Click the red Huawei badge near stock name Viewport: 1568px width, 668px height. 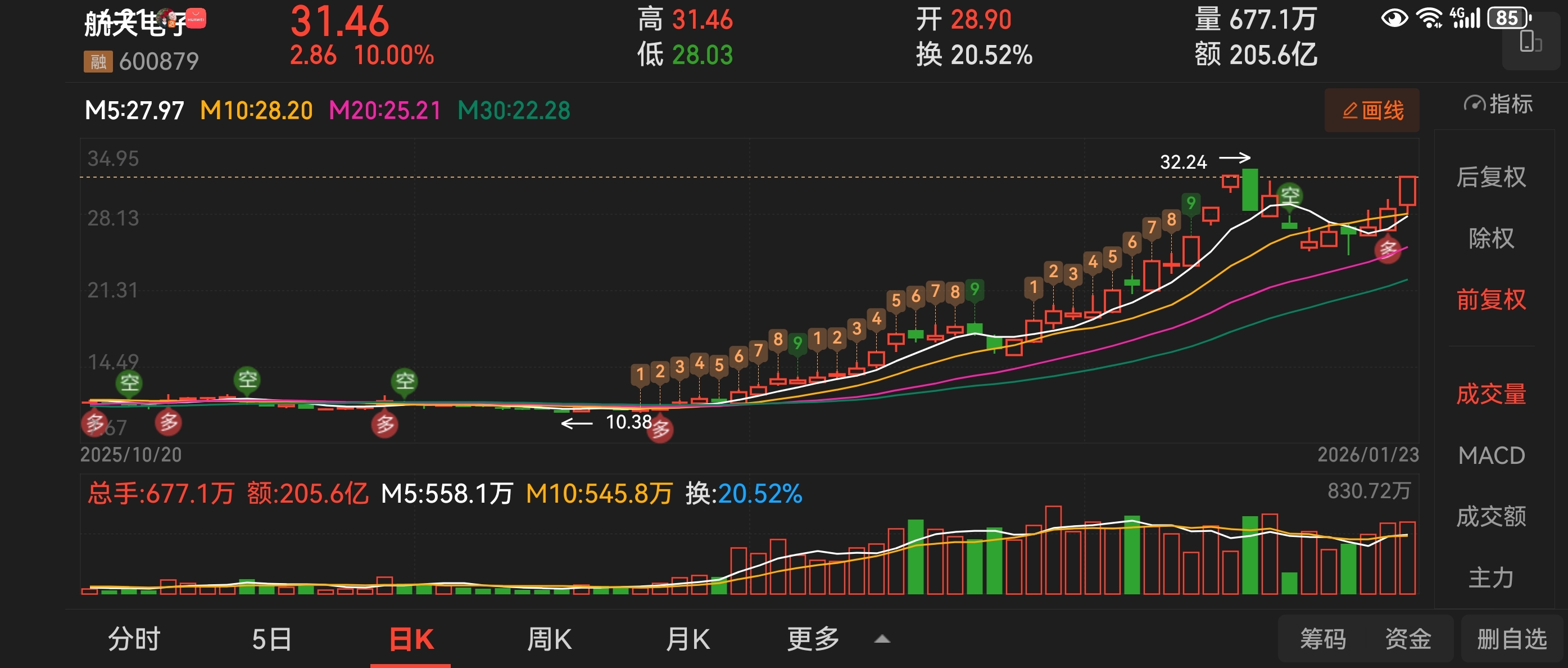click(196, 19)
